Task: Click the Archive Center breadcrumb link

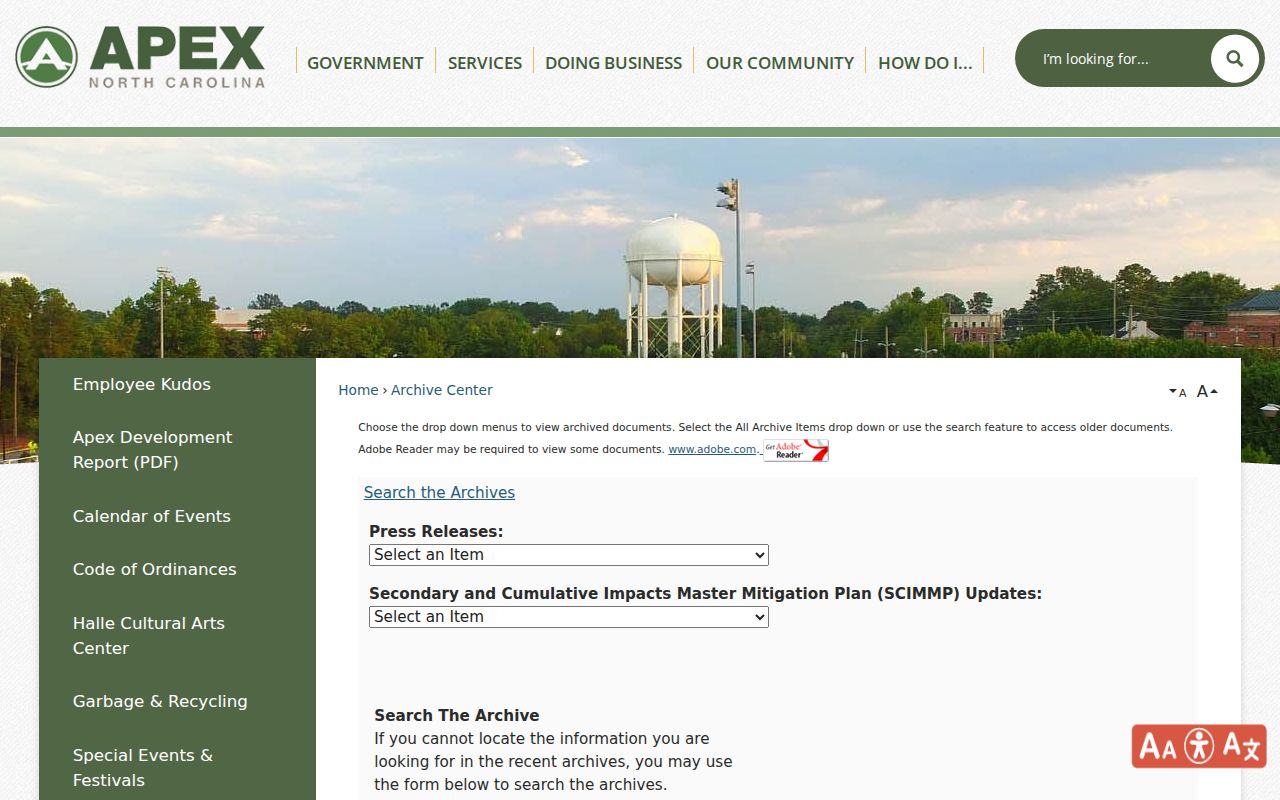Action: (442, 390)
